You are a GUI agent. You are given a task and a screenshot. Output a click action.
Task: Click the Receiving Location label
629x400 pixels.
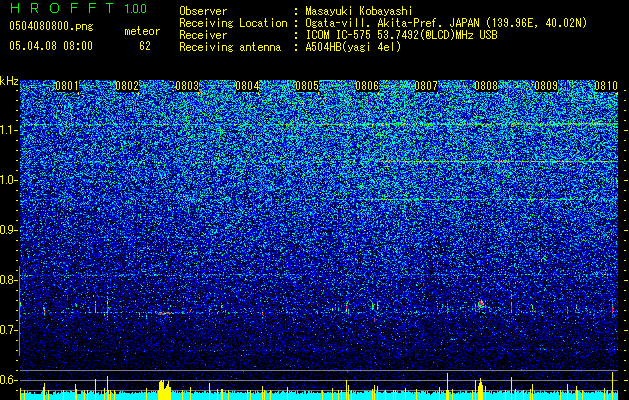point(233,23)
